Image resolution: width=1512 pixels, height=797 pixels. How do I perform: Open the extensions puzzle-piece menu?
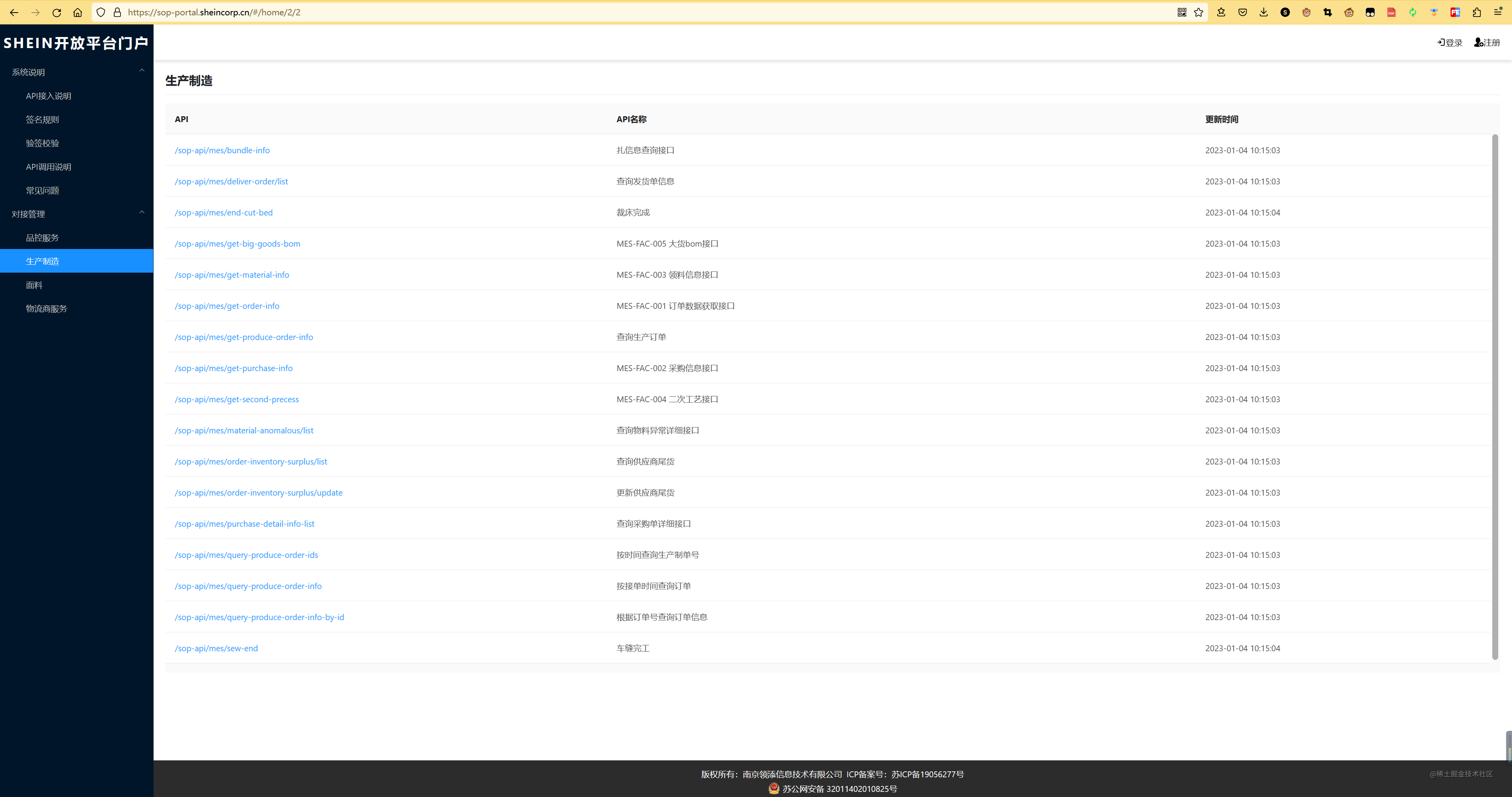click(1477, 12)
